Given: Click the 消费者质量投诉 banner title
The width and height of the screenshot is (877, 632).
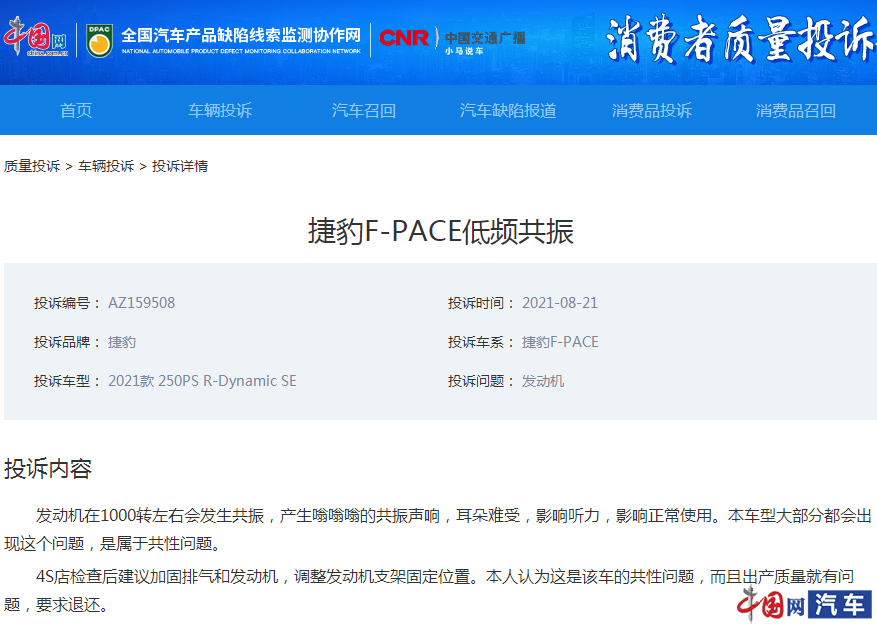Looking at the screenshot, I should (741, 39).
